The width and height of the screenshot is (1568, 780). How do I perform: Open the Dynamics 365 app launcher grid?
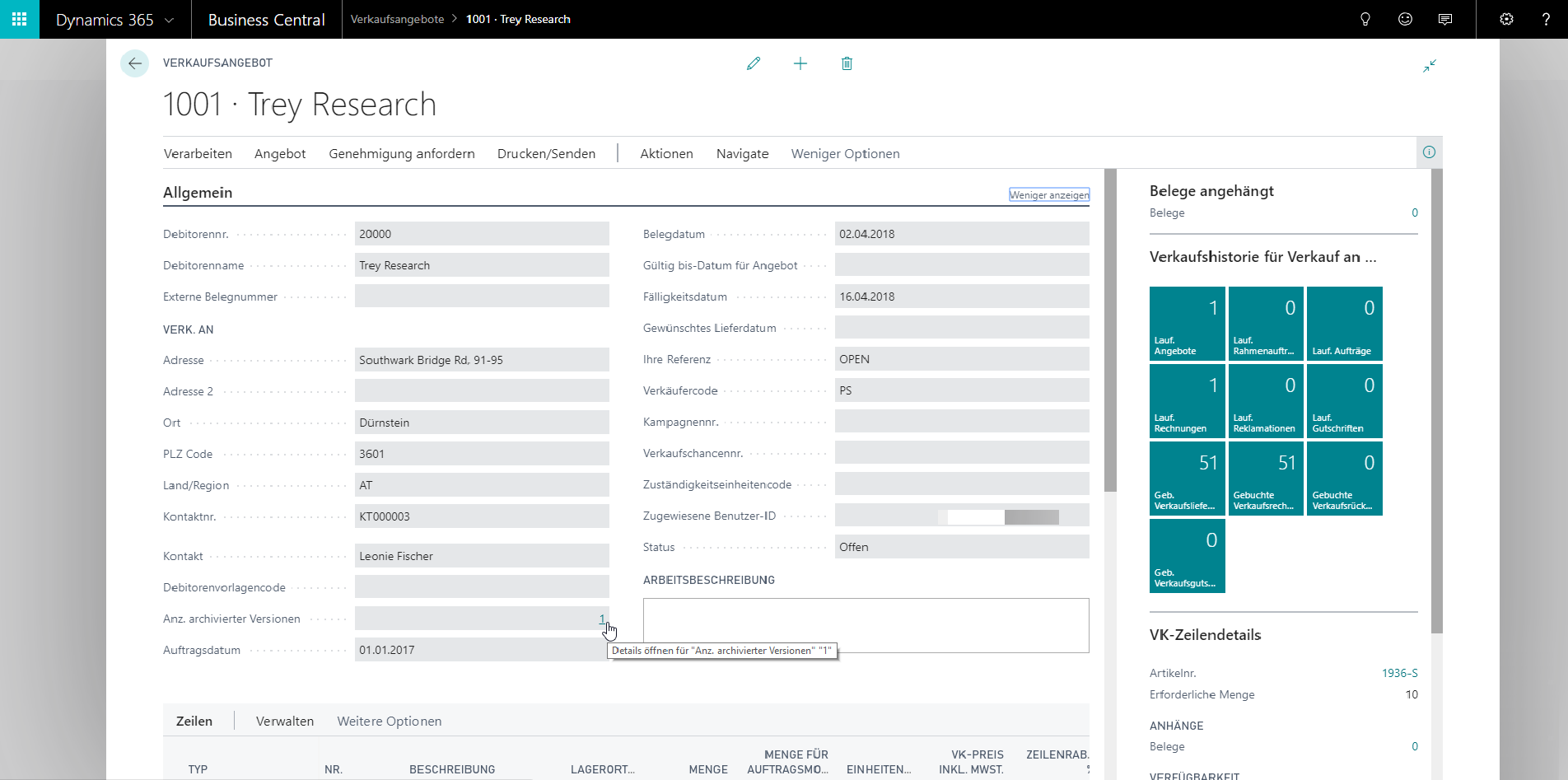[x=19, y=19]
